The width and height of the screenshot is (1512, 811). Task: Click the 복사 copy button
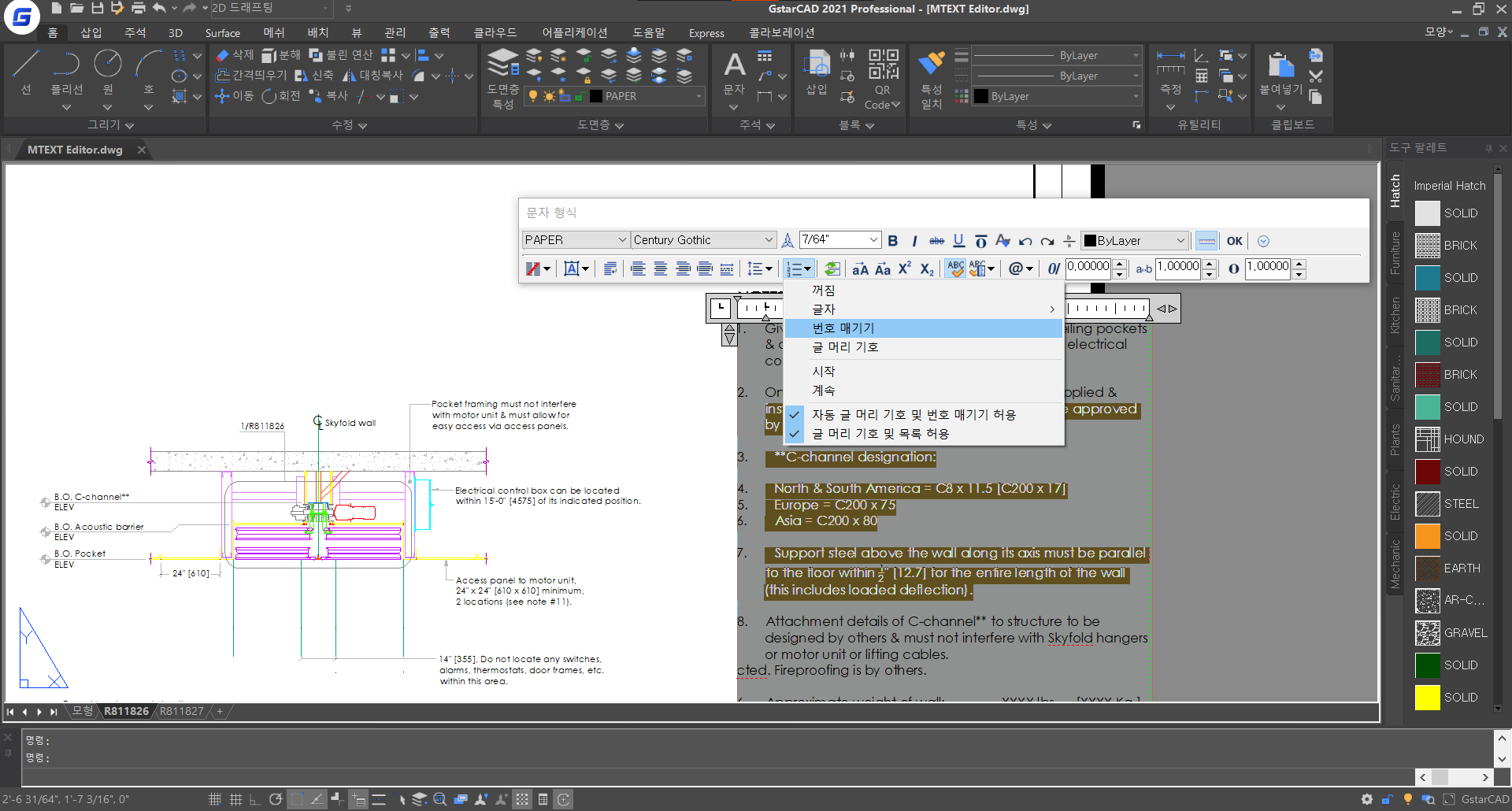pos(329,96)
